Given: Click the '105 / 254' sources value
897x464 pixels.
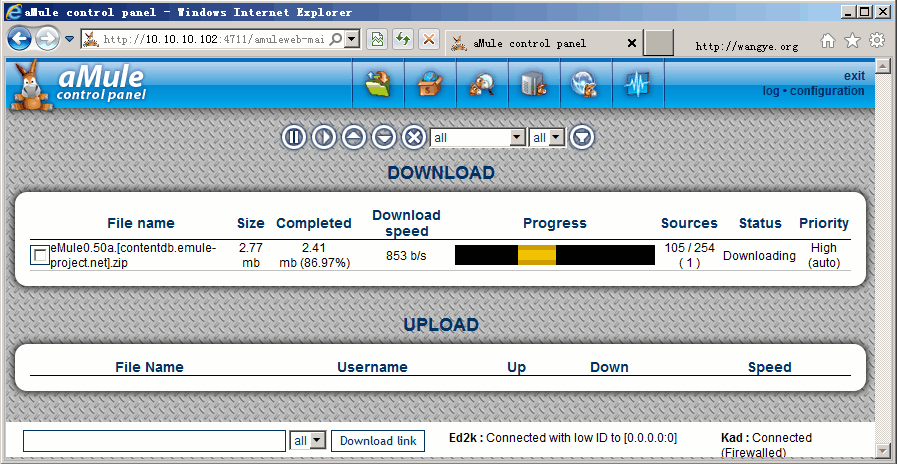Looking at the screenshot, I should click(689, 248).
